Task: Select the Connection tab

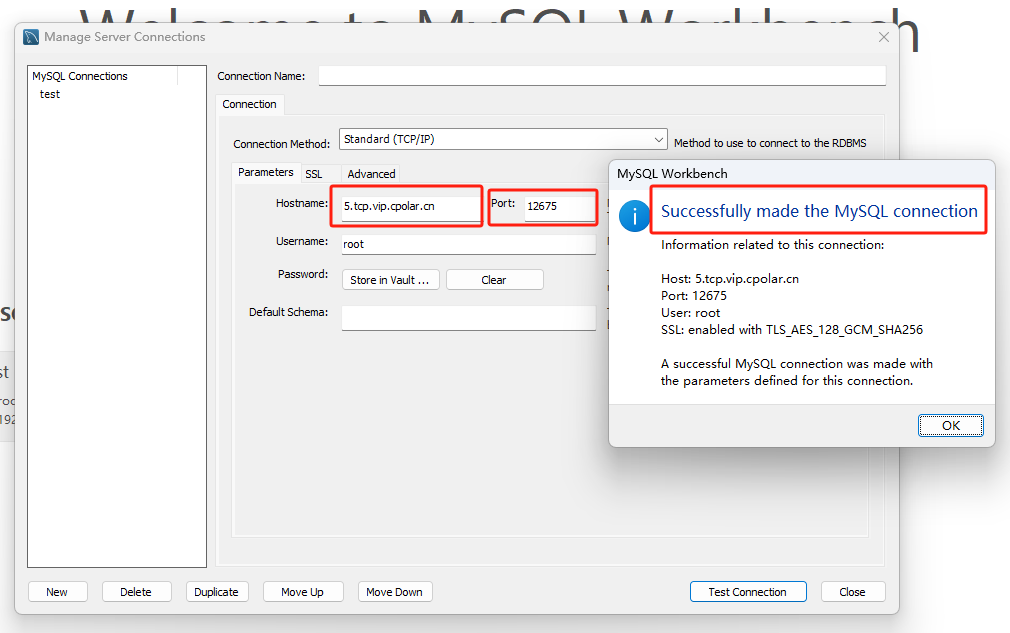Action: [x=249, y=104]
